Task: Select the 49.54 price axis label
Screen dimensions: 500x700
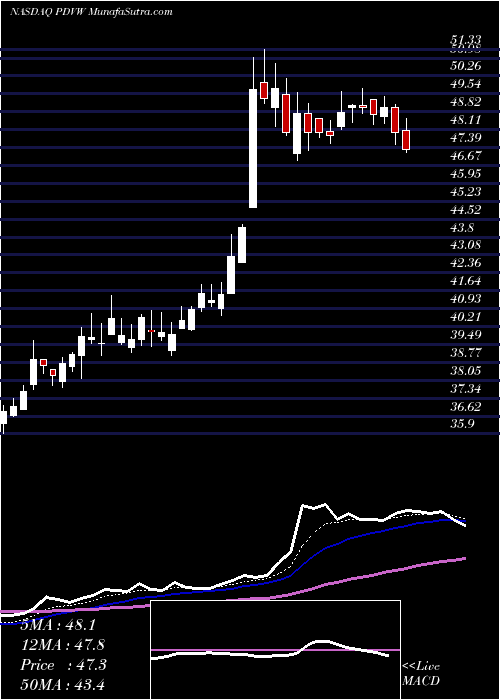Action: click(x=467, y=84)
